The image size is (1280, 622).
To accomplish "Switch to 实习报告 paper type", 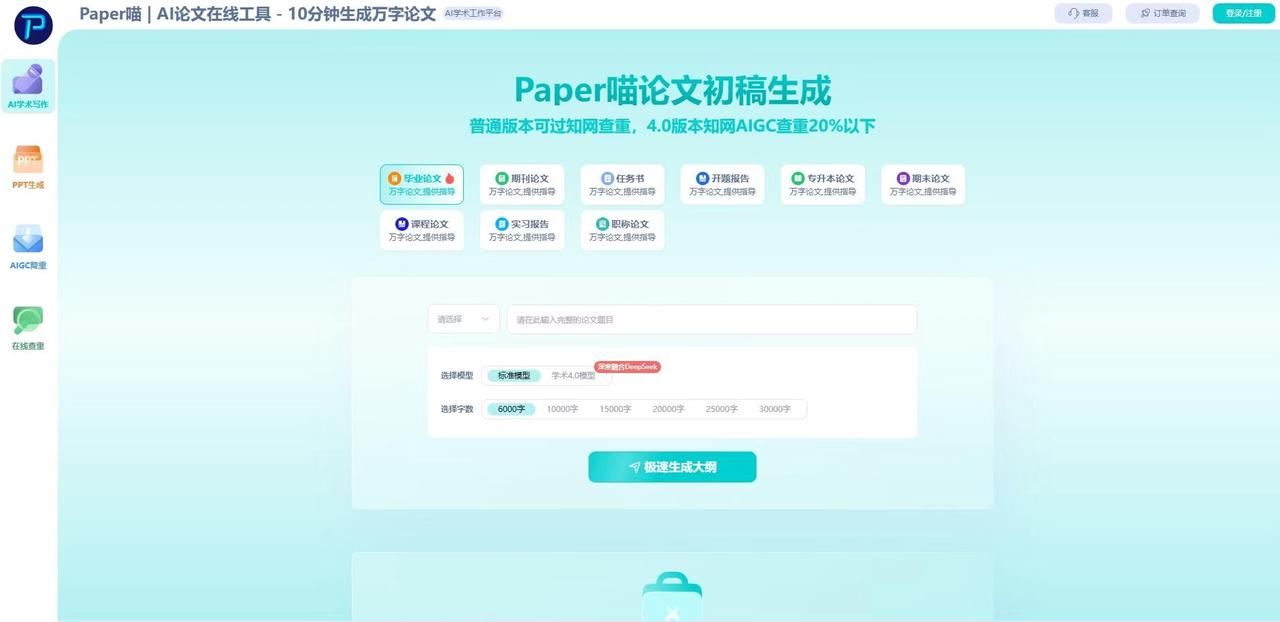I will (522, 230).
